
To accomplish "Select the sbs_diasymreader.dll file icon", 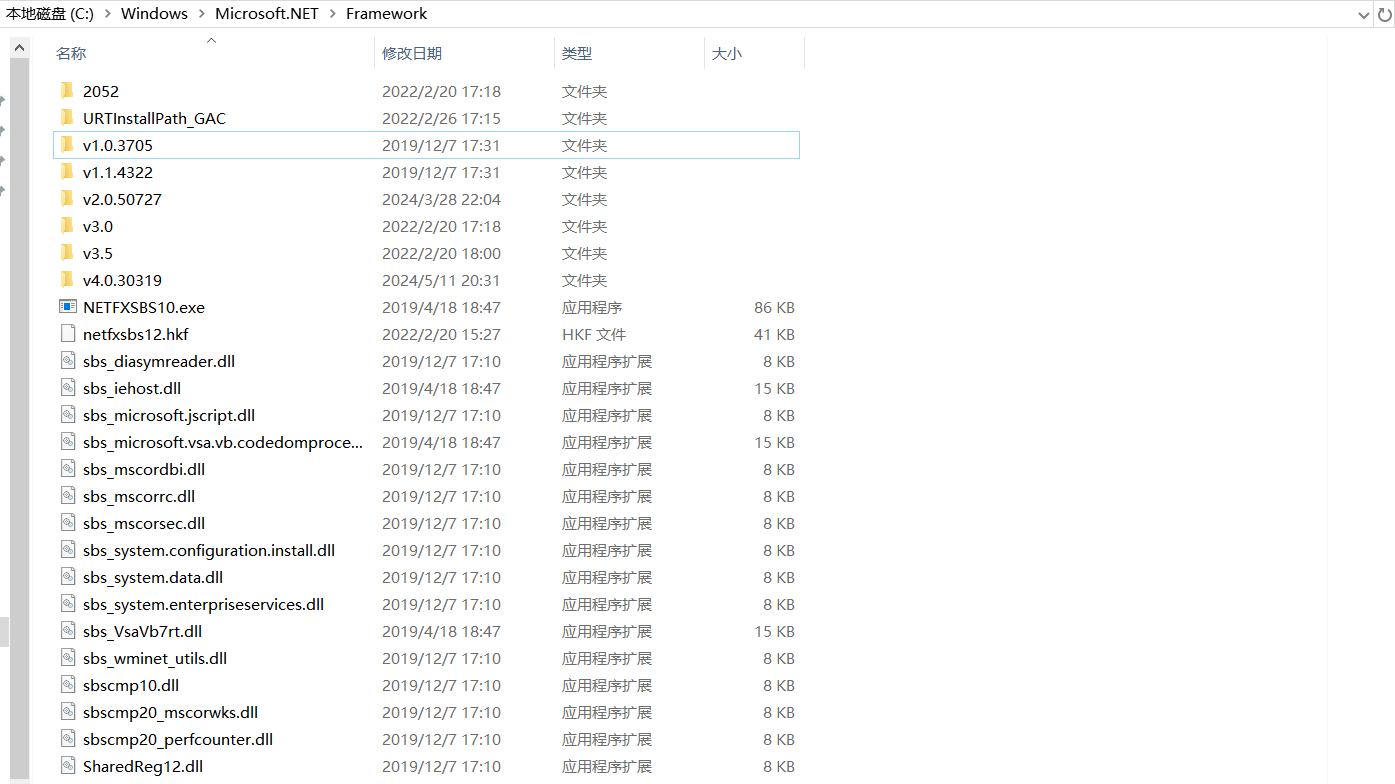I will (68, 361).
